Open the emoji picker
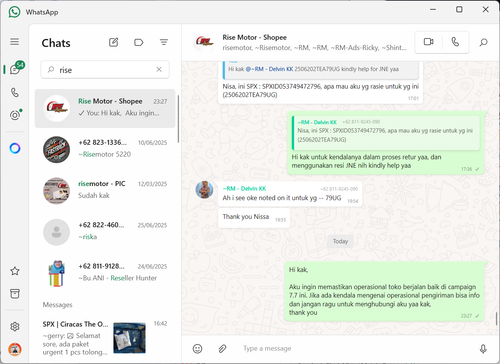Viewport: 500px width, 364px height. pyautogui.click(x=197, y=349)
